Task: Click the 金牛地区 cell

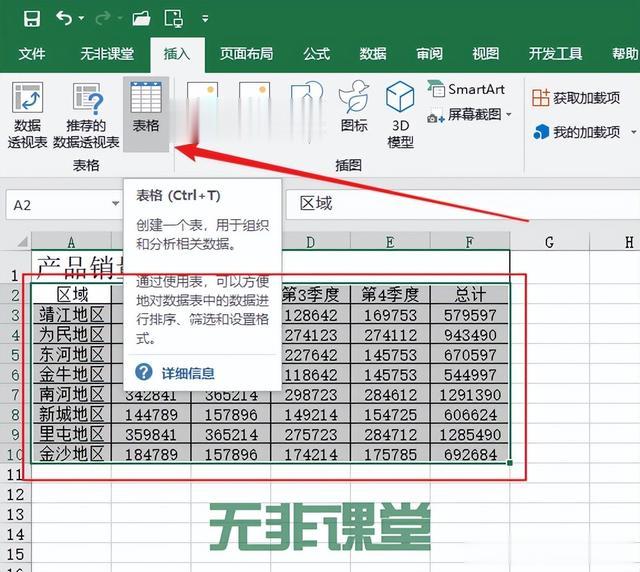Action: tap(71, 374)
